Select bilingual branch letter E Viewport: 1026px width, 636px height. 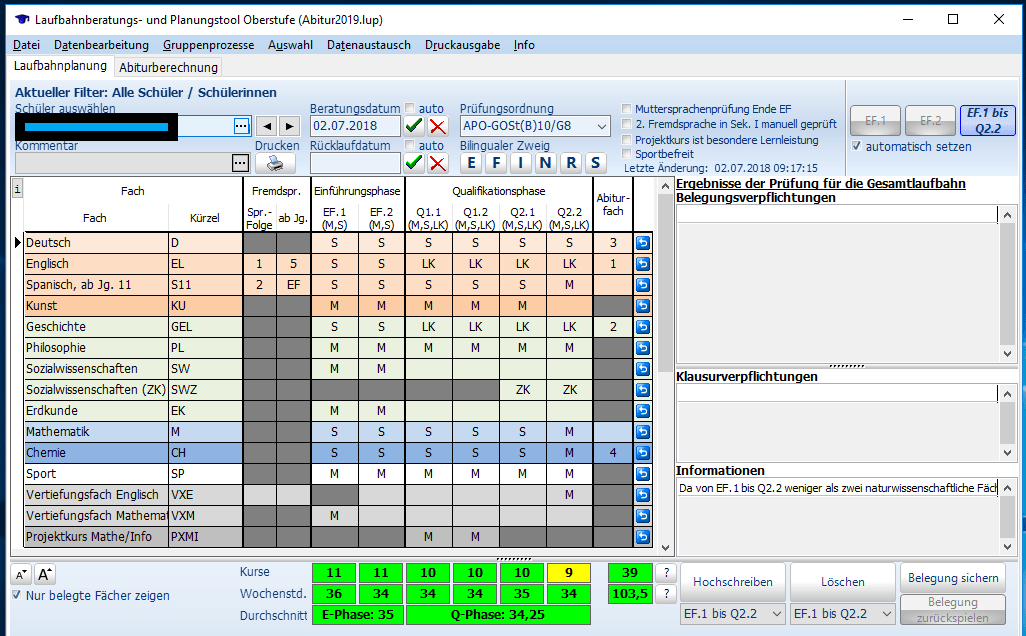[470, 163]
